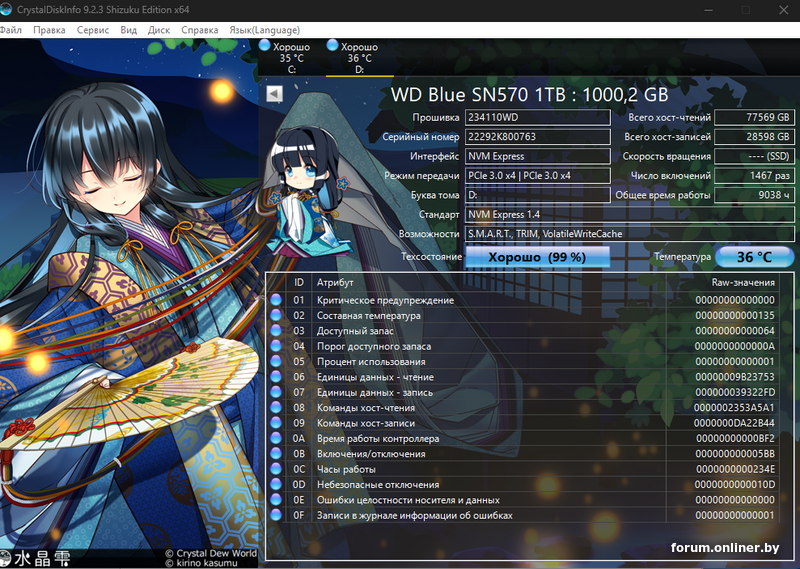The width and height of the screenshot is (800, 569).
Task: Click the 36 °C temperature button
Action: click(x=754, y=257)
